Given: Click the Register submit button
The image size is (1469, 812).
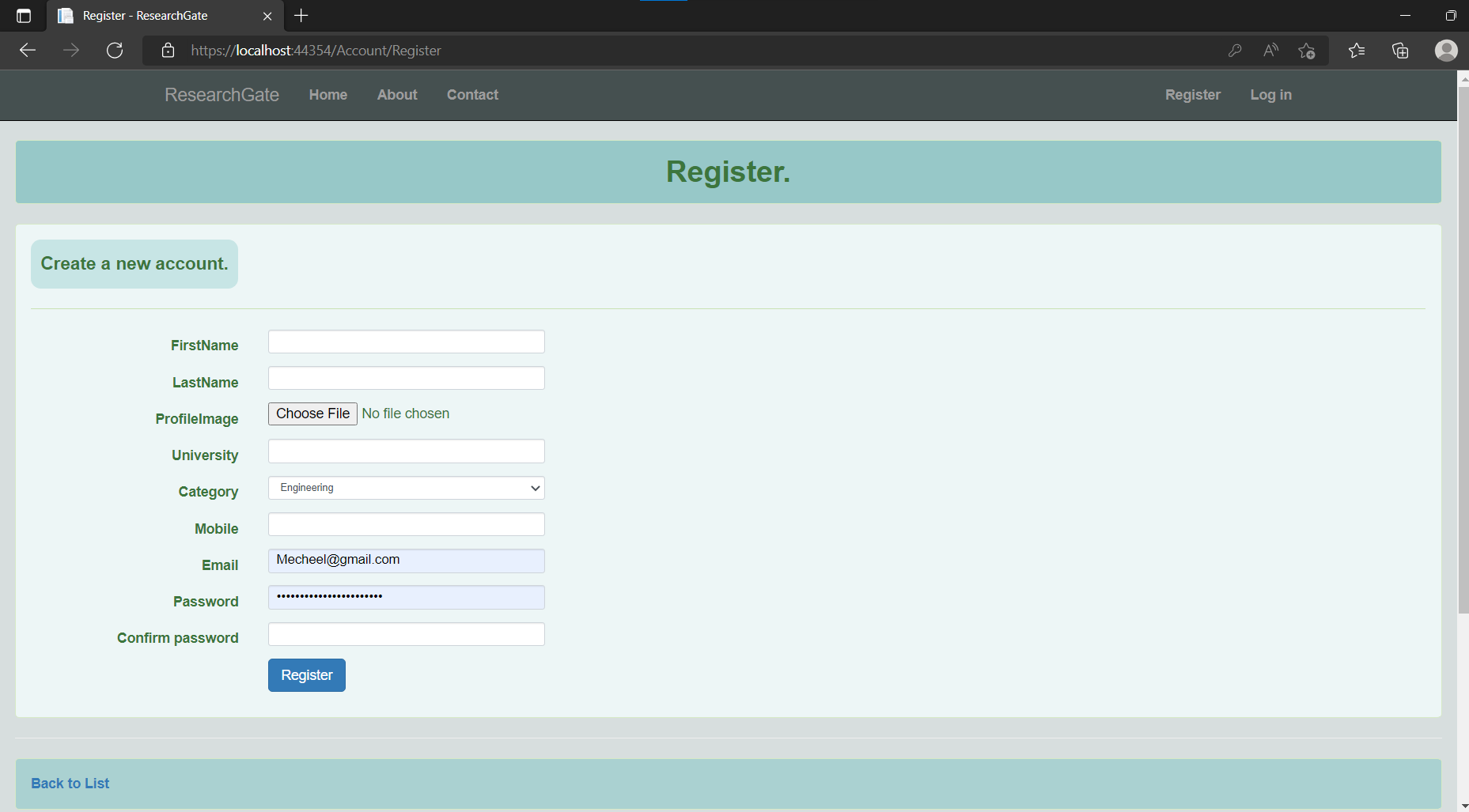Looking at the screenshot, I should pos(306,674).
